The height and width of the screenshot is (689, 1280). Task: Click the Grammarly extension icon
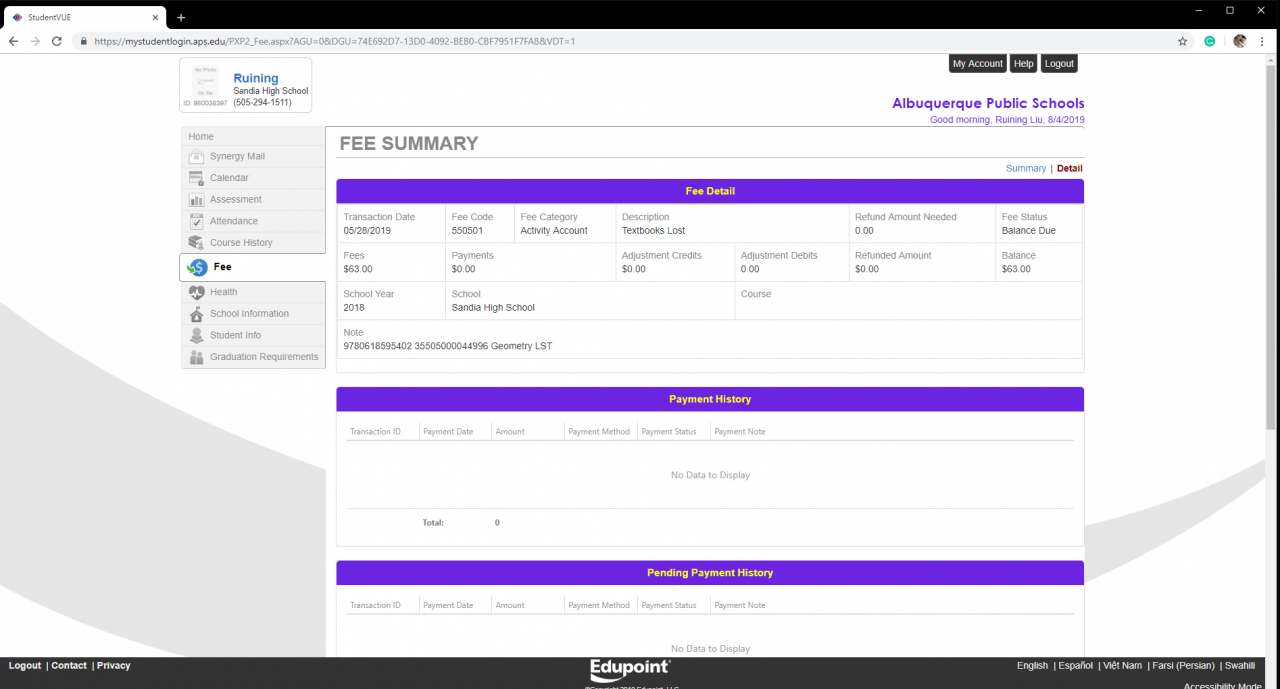[x=1210, y=41]
